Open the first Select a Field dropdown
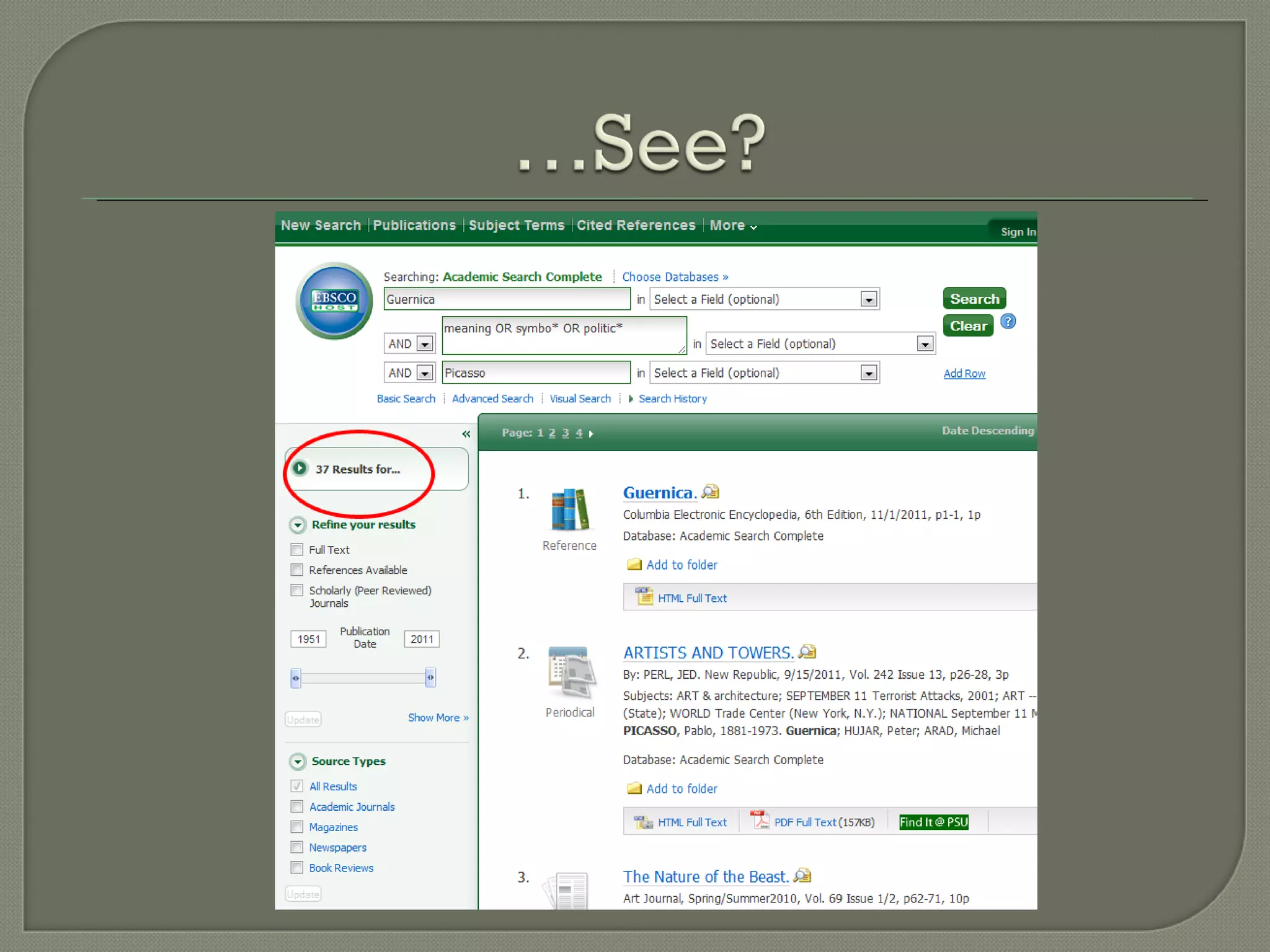 tap(869, 300)
